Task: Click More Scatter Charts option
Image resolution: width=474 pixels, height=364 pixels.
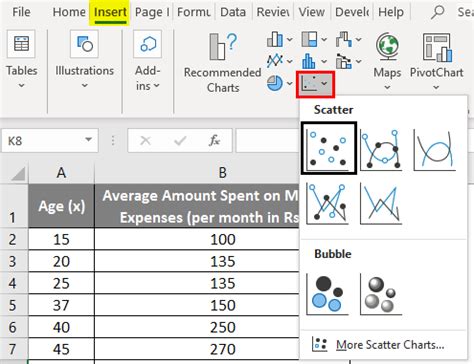Action: [x=378, y=345]
